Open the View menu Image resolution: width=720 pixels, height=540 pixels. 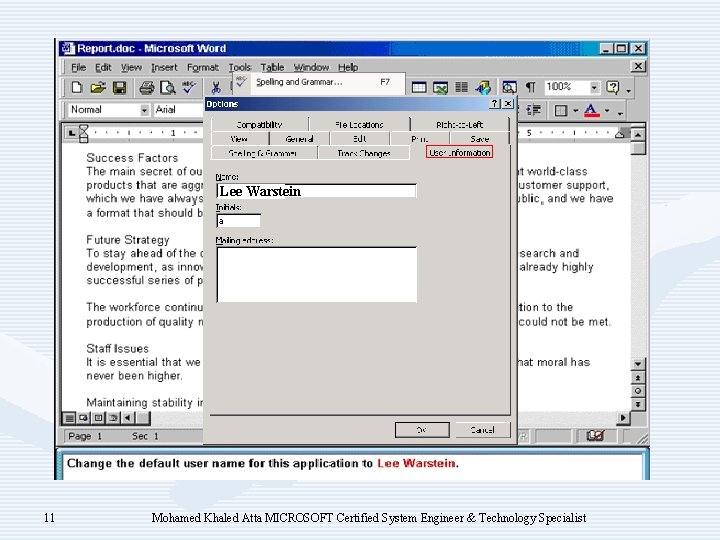(131, 68)
